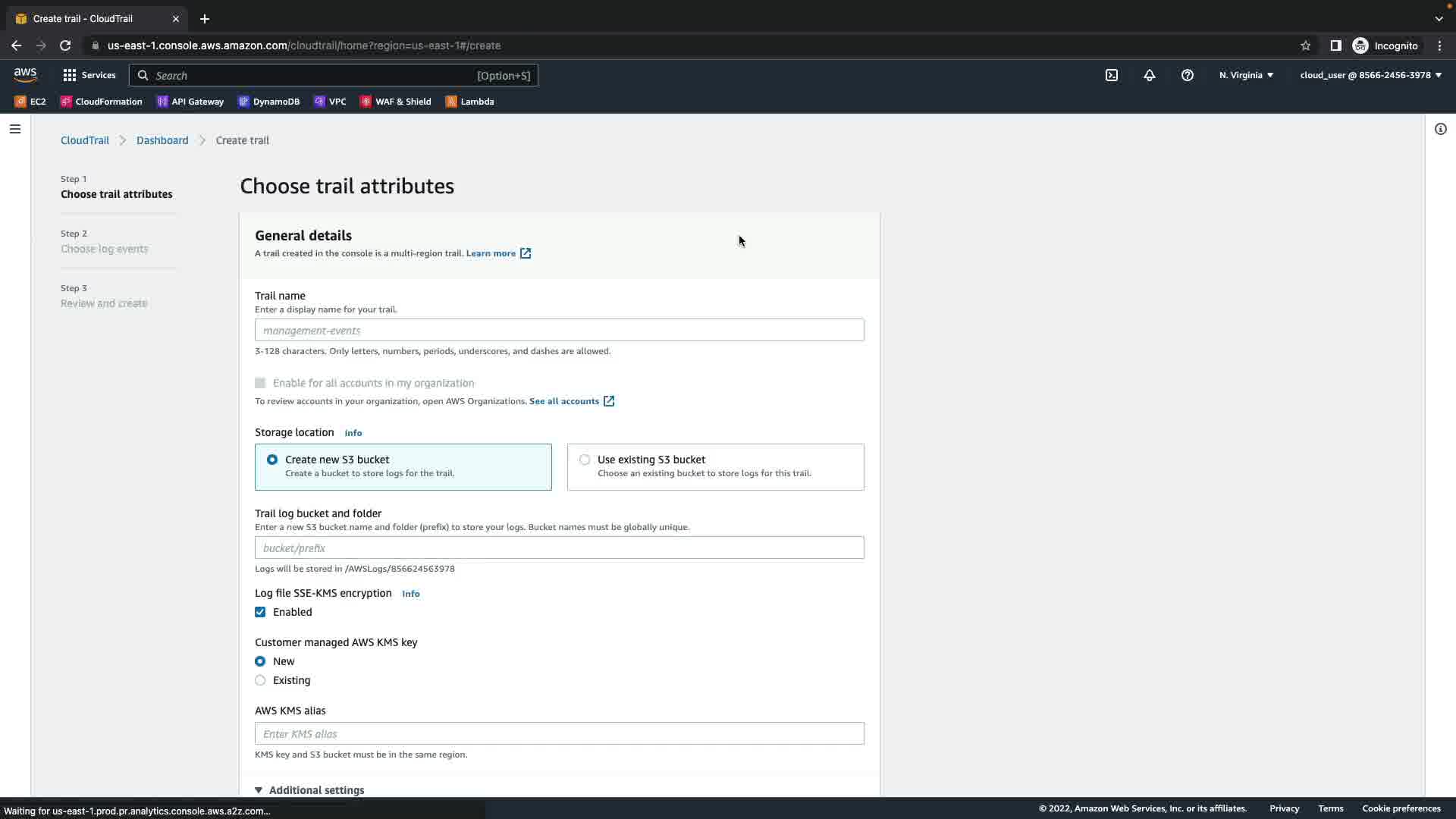
Task: Click the Storage location Info link
Action: (353, 433)
